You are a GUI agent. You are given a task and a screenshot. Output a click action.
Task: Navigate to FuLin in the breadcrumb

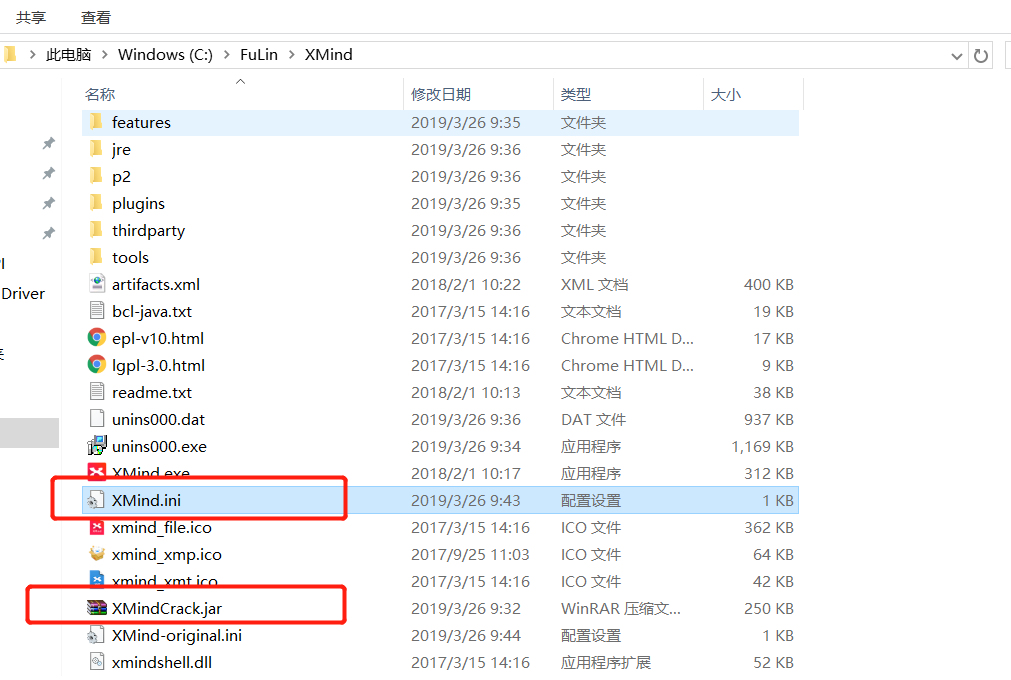coord(259,55)
